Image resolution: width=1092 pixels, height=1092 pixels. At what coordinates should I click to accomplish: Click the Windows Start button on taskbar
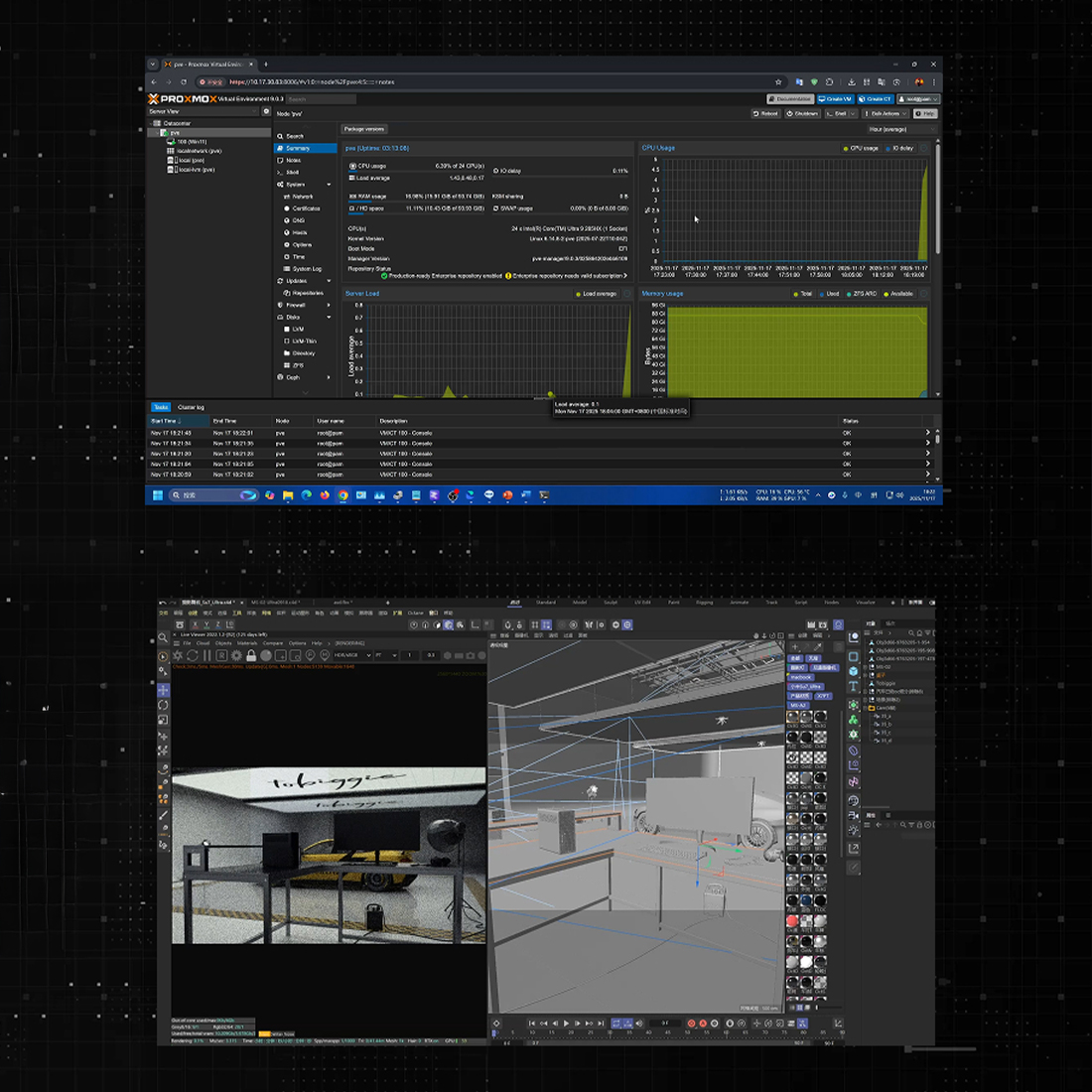coord(157,494)
